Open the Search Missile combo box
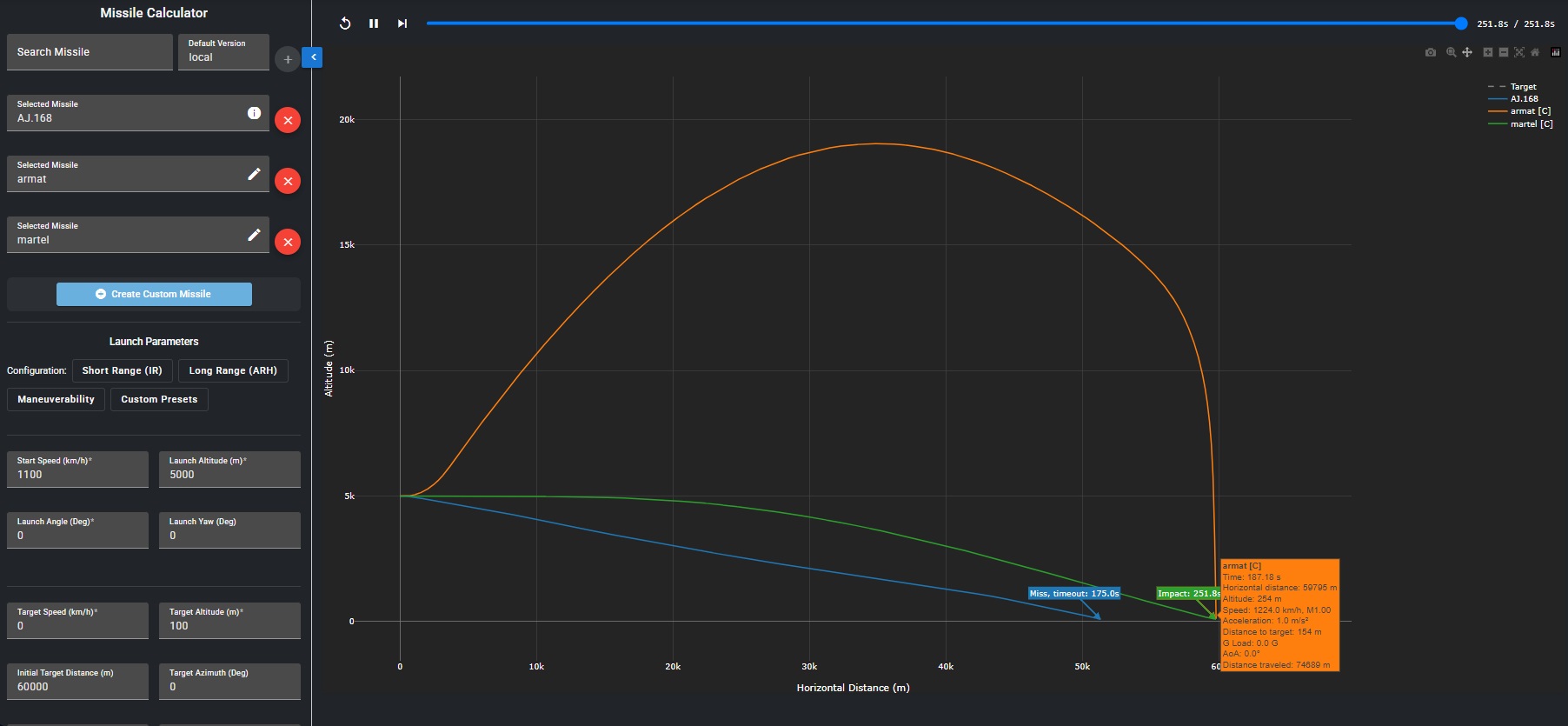This screenshot has height=726, width=1568. pyautogui.click(x=90, y=52)
